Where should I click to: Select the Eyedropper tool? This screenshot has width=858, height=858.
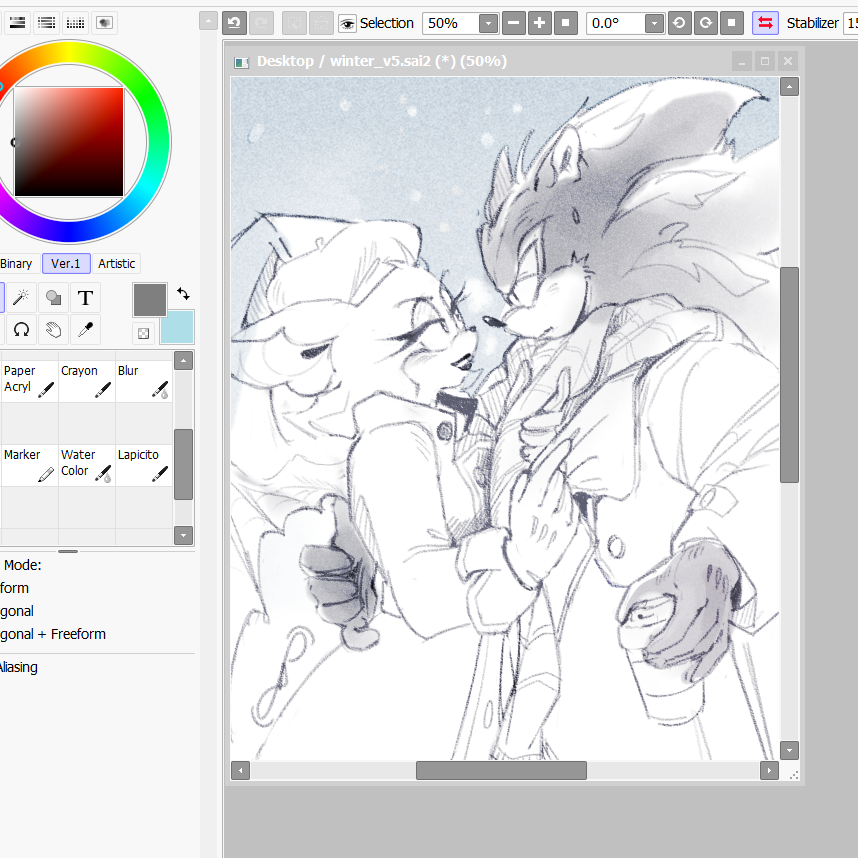85,329
